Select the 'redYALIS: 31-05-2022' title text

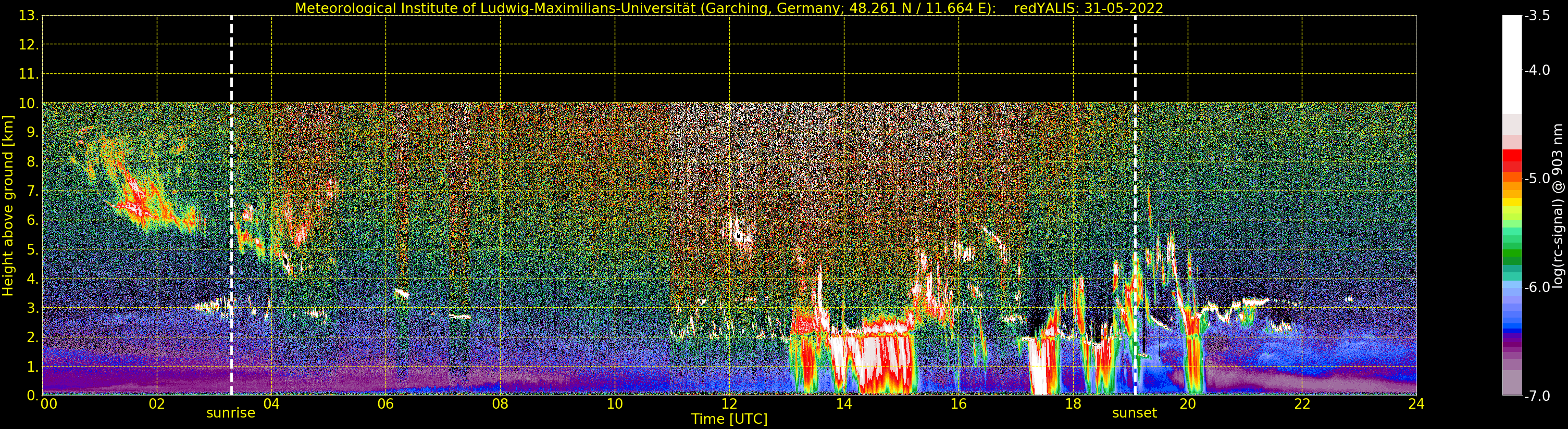(x=1089, y=8)
